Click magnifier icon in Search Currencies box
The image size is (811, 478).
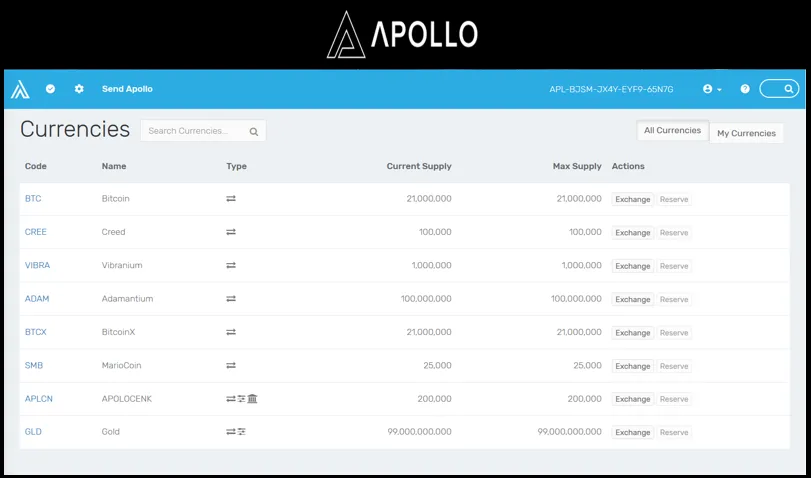(253, 131)
